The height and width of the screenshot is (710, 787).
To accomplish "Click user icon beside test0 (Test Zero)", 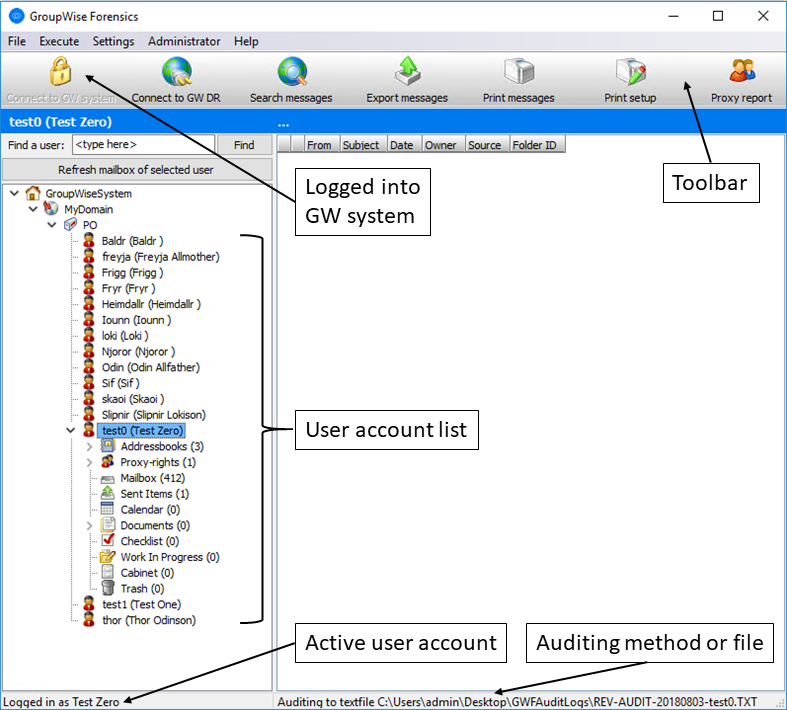I will coord(89,430).
